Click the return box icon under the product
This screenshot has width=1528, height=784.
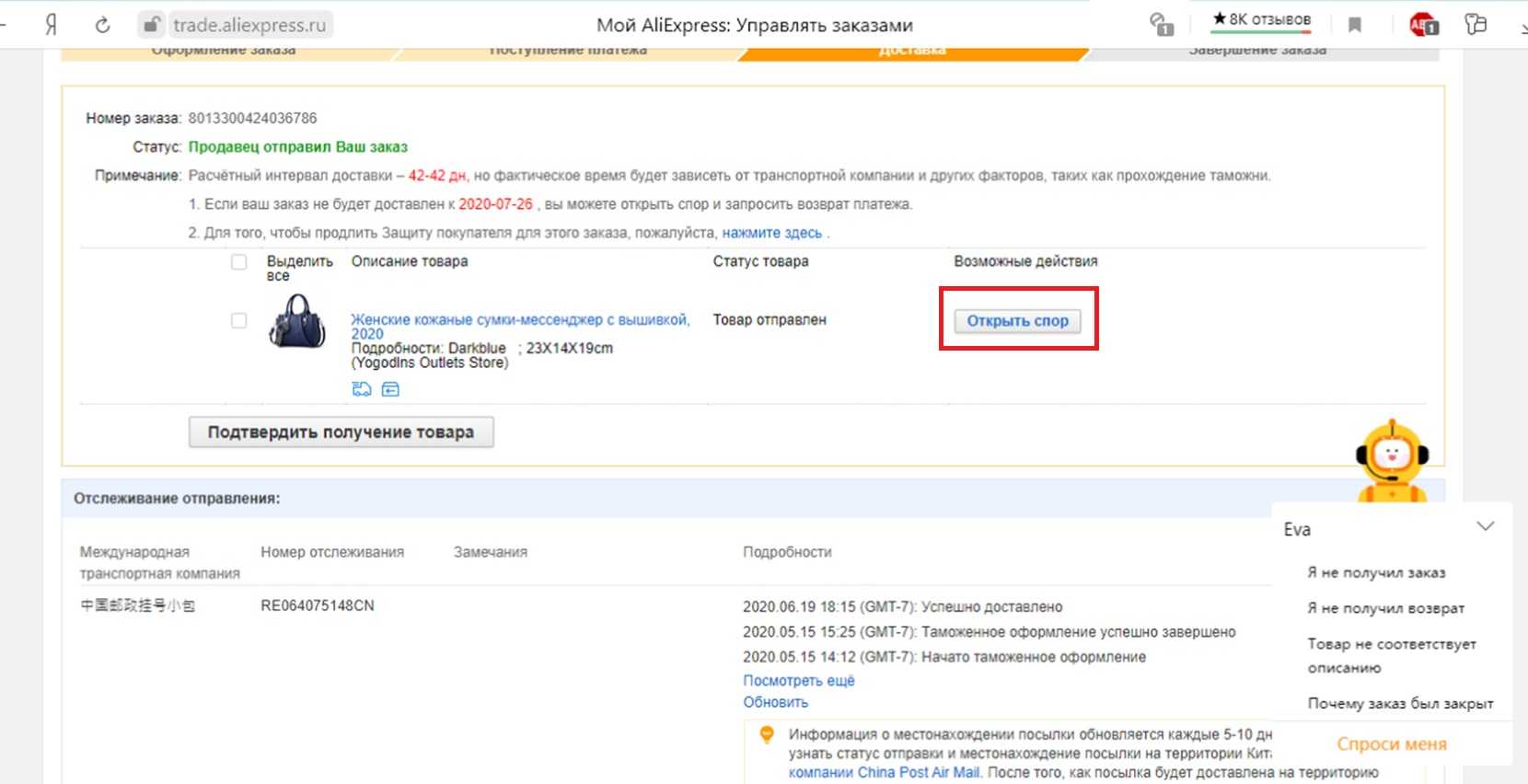[390, 389]
